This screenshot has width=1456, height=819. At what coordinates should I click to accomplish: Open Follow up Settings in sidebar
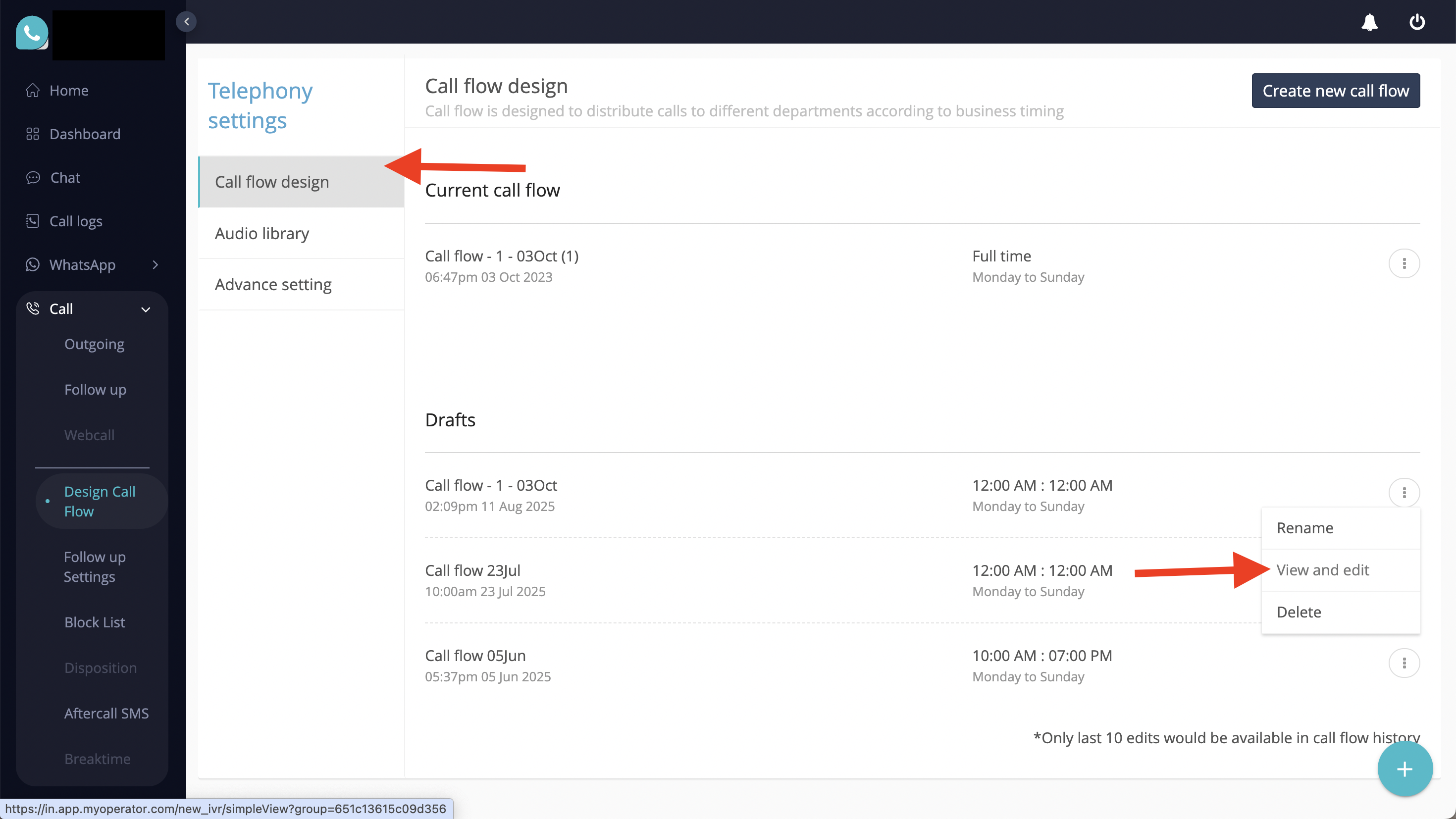coord(95,566)
